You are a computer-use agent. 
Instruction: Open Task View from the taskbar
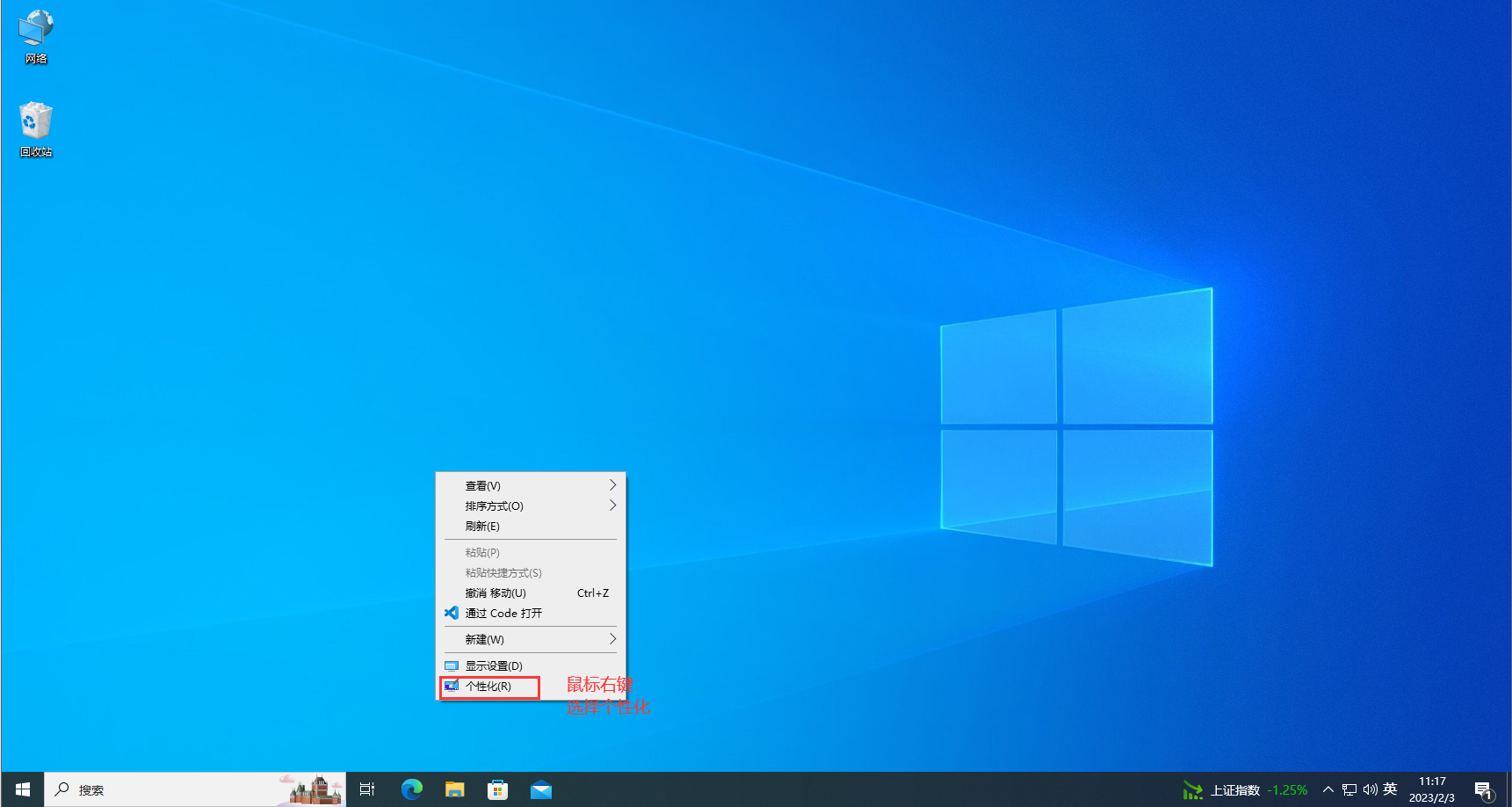click(x=367, y=789)
